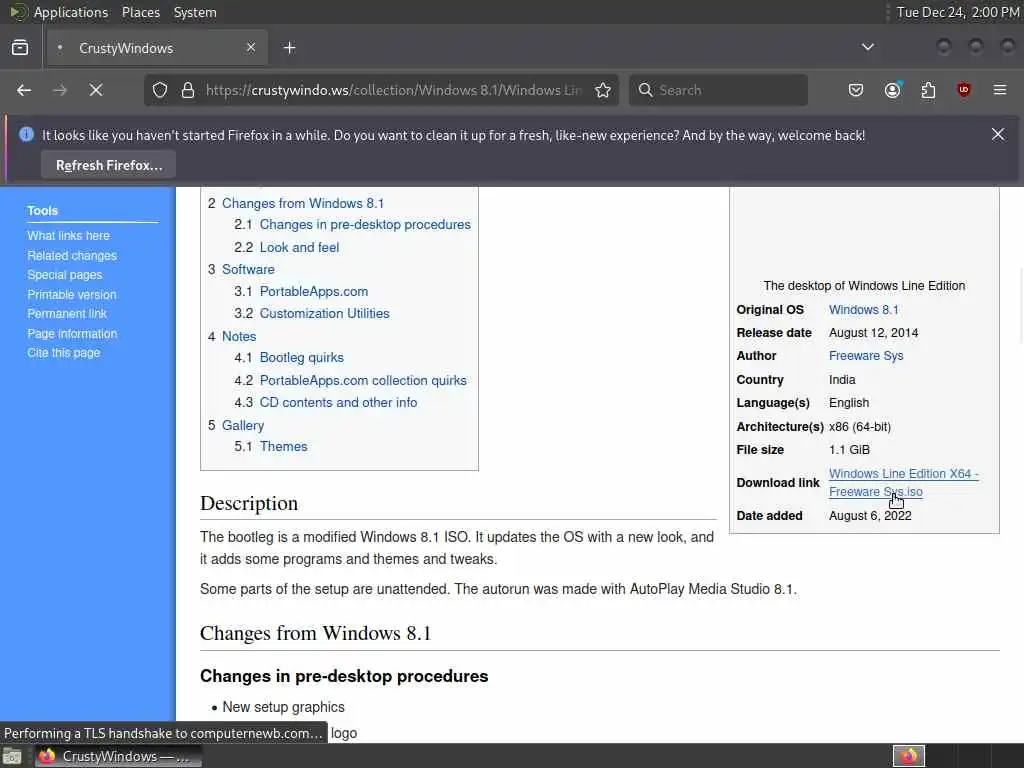Open Freeware Sys author link

pyautogui.click(x=866, y=356)
